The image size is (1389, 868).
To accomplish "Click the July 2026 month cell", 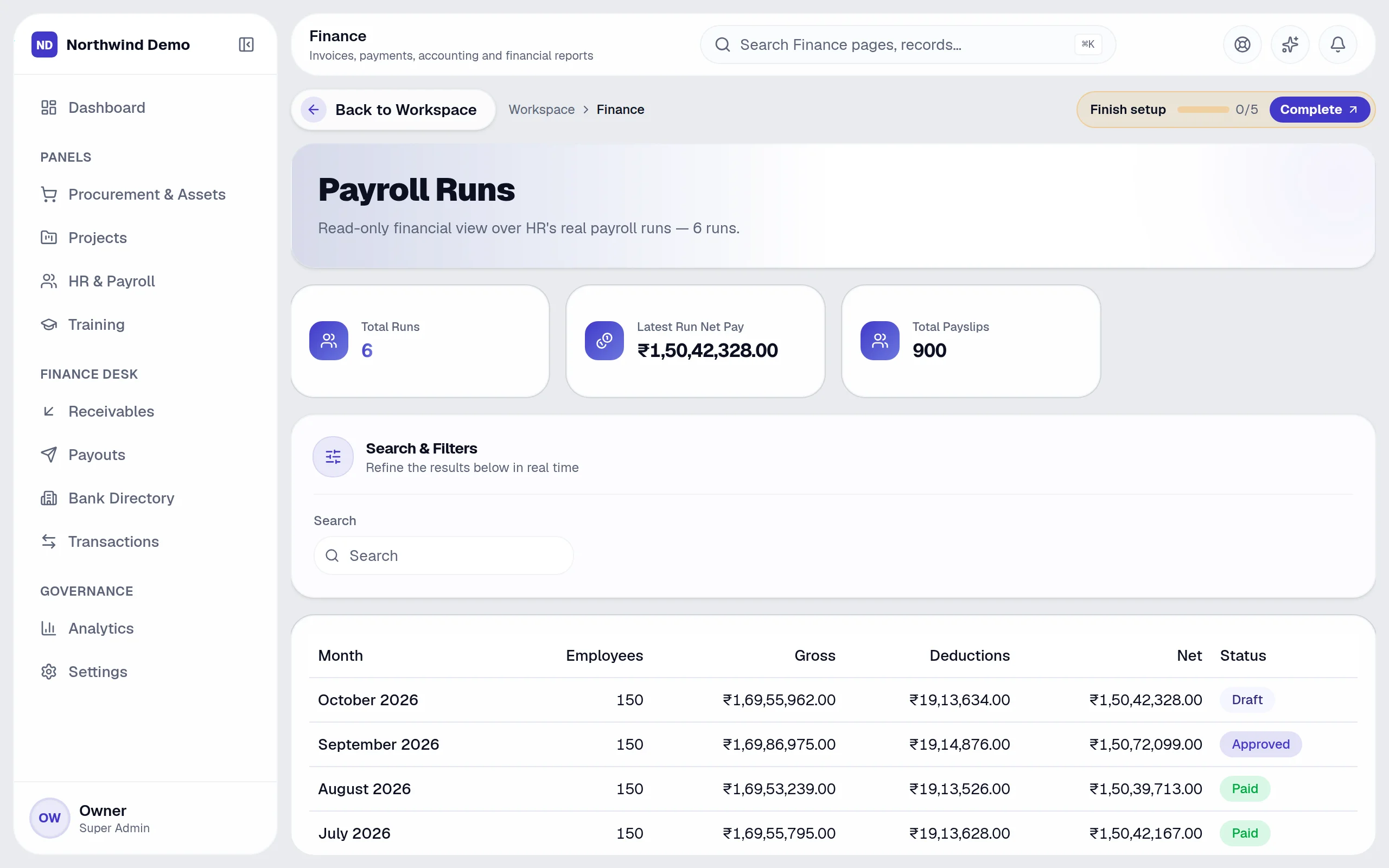I will point(354,833).
